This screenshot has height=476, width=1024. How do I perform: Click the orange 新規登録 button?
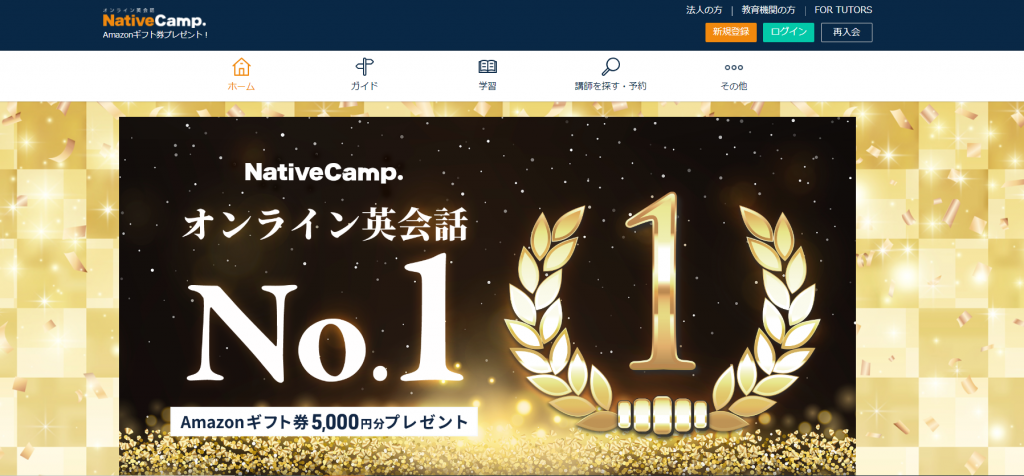pyautogui.click(x=731, y=32)
